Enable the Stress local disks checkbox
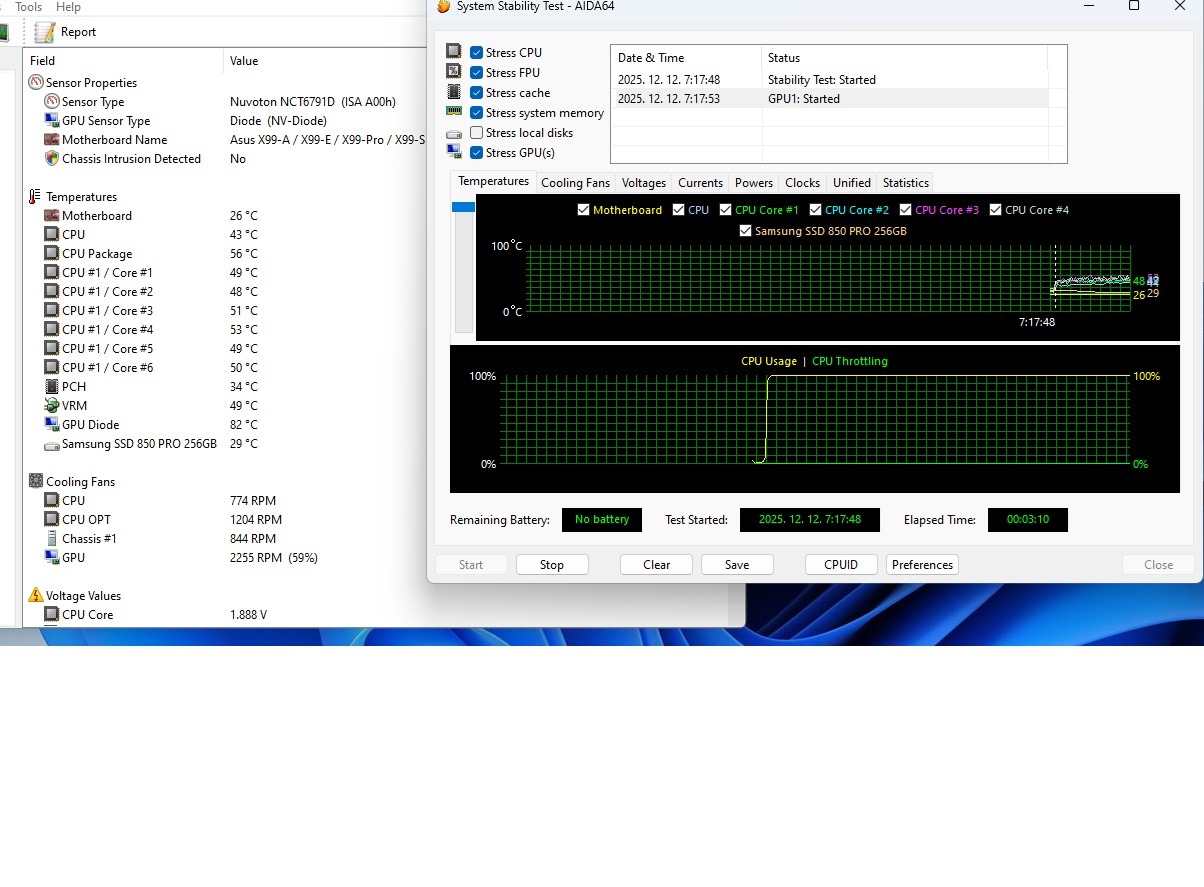The width and height of the screenshot is (1204, 887). pos(477,133)
